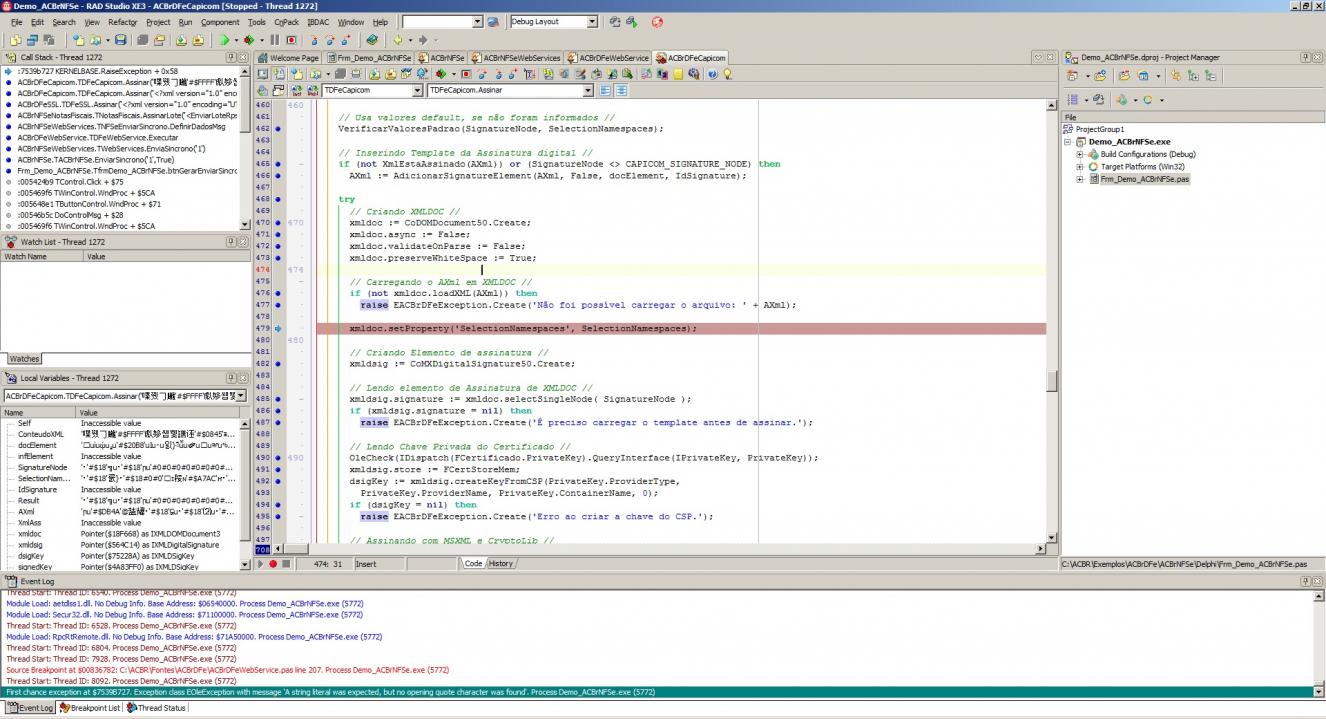The width and height of the screenshot is (1326, 719).
Task: Click the Event Log panel pin button
Action: (x=1305, y=581)
